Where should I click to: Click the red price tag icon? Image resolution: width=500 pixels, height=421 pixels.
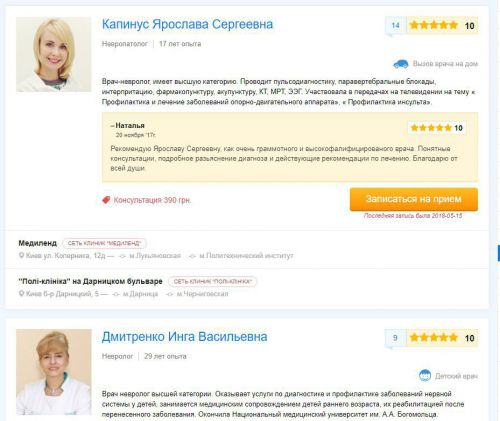pos(106,200)
